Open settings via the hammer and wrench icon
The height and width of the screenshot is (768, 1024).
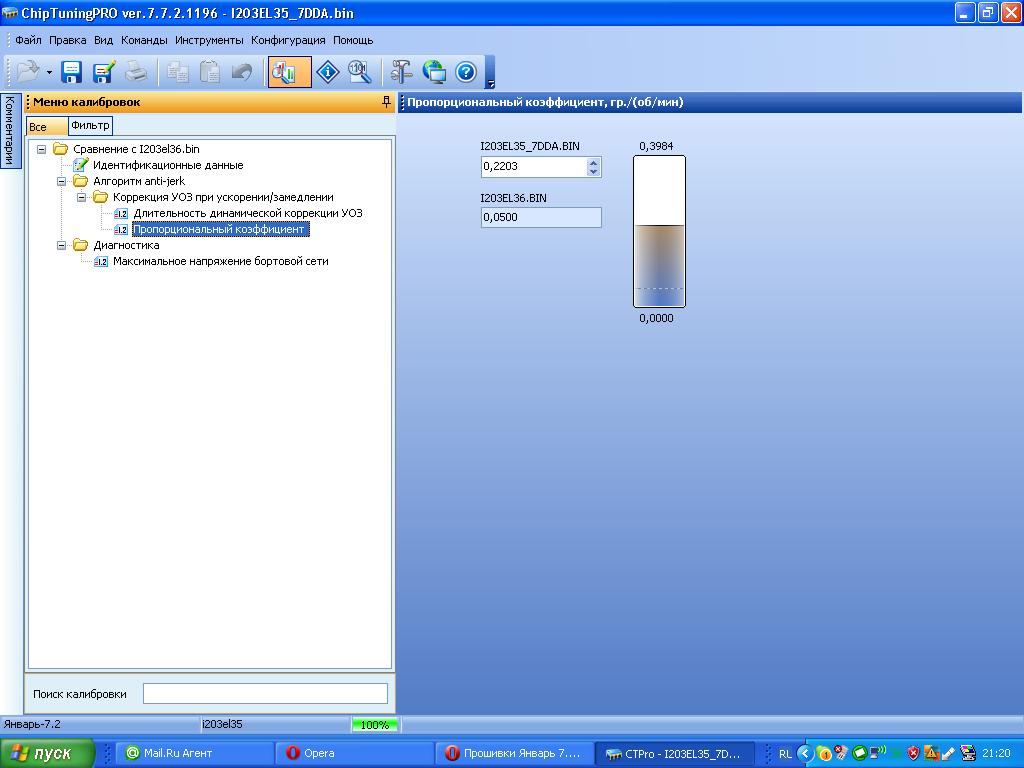click(401, 72)
